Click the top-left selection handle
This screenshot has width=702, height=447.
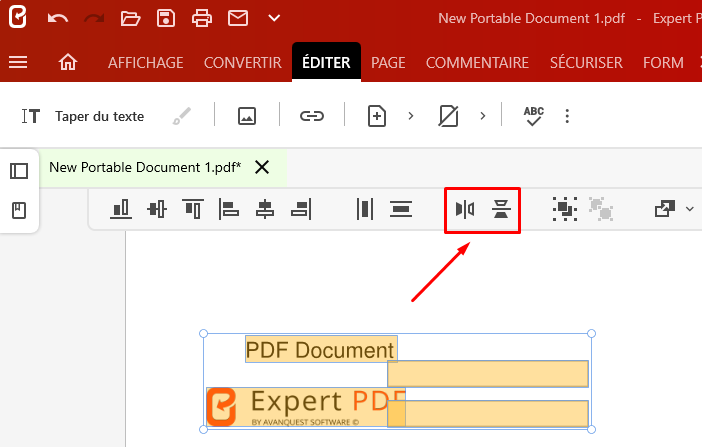(203, 334)
